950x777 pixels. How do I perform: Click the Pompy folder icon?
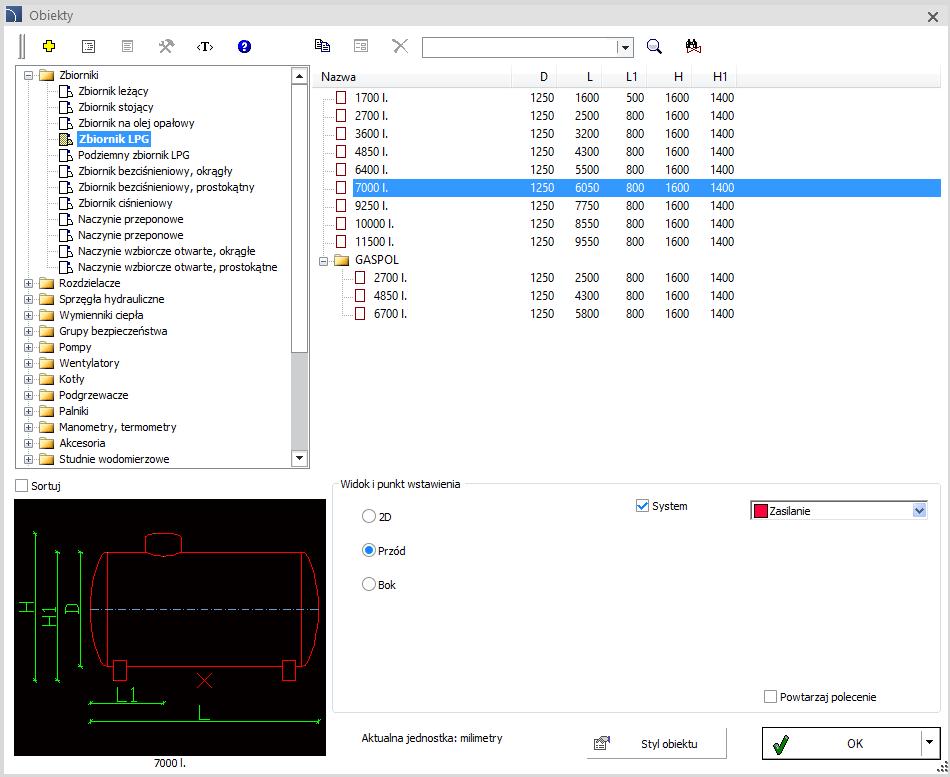47,347
